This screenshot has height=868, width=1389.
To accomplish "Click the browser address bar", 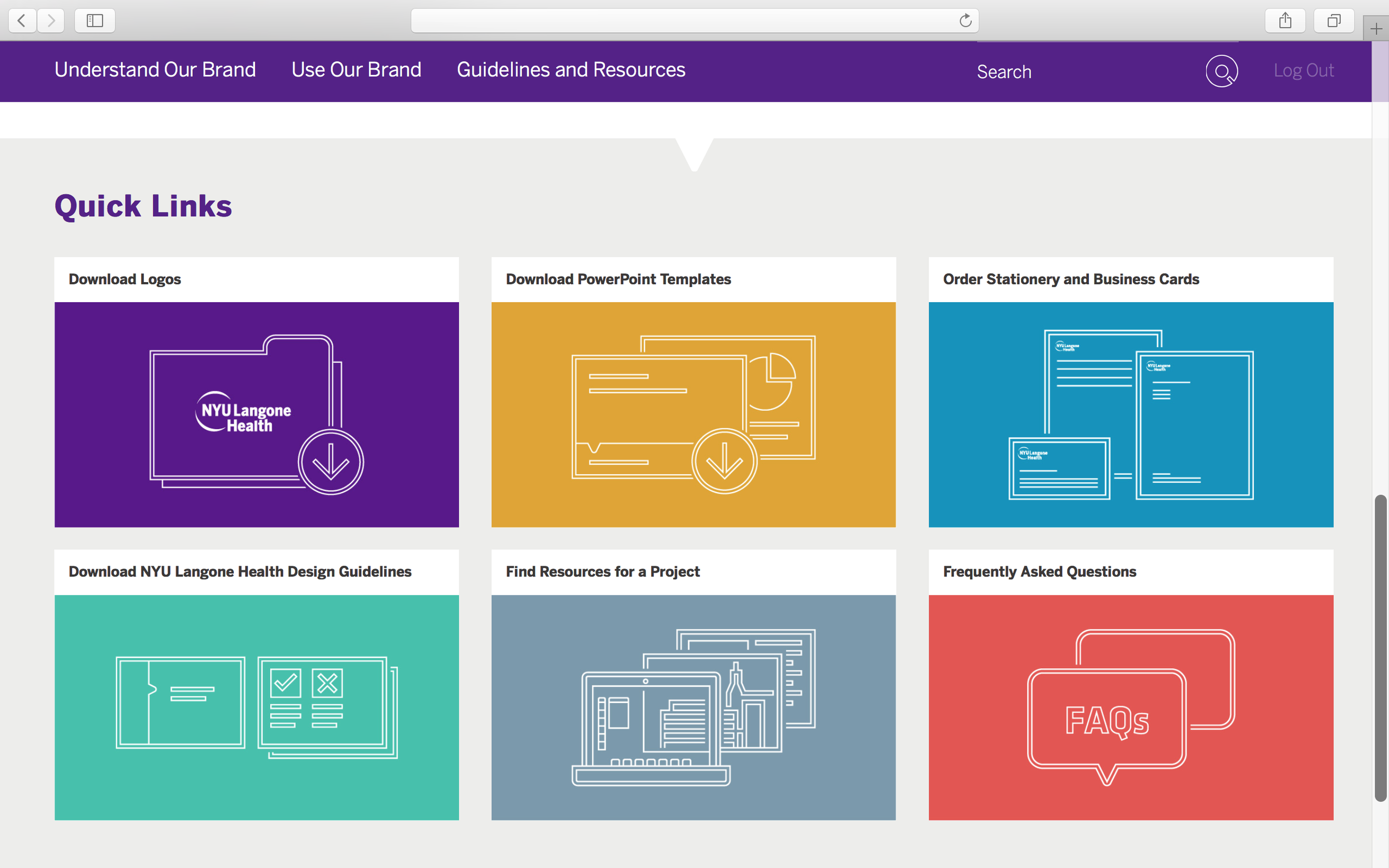I will (694, 21).
